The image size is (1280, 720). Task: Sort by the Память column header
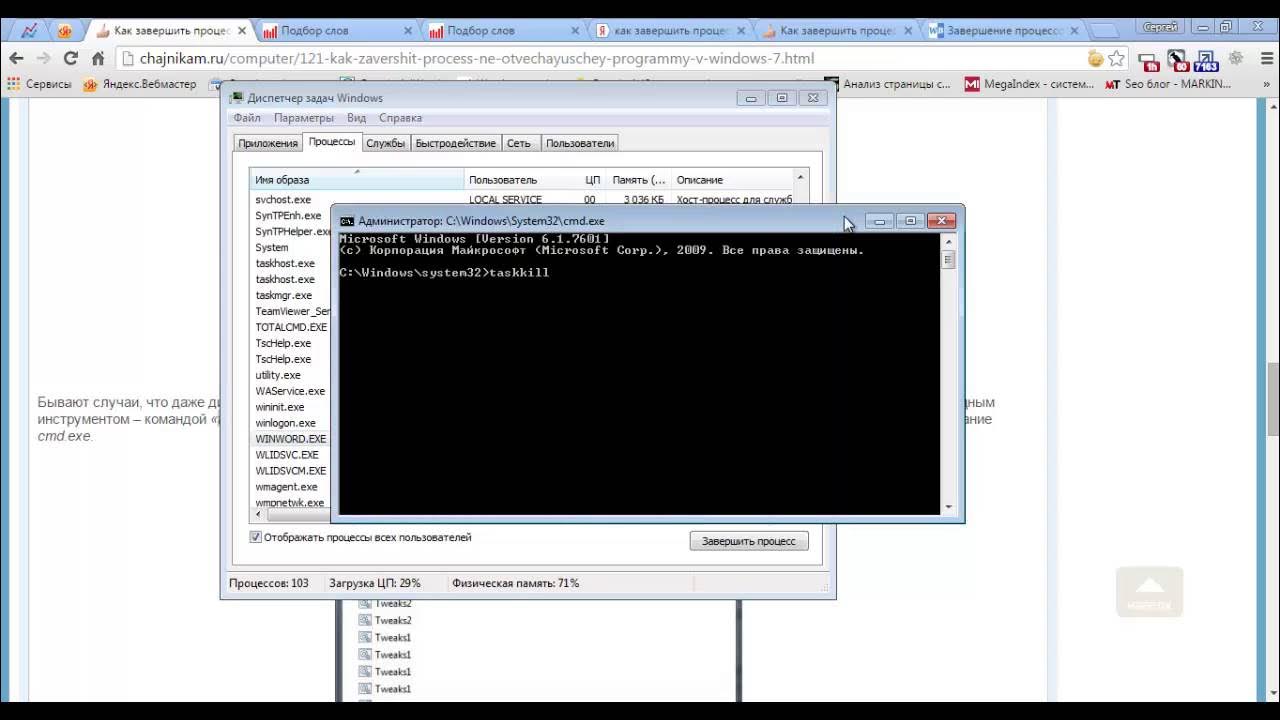click(639, 180)
